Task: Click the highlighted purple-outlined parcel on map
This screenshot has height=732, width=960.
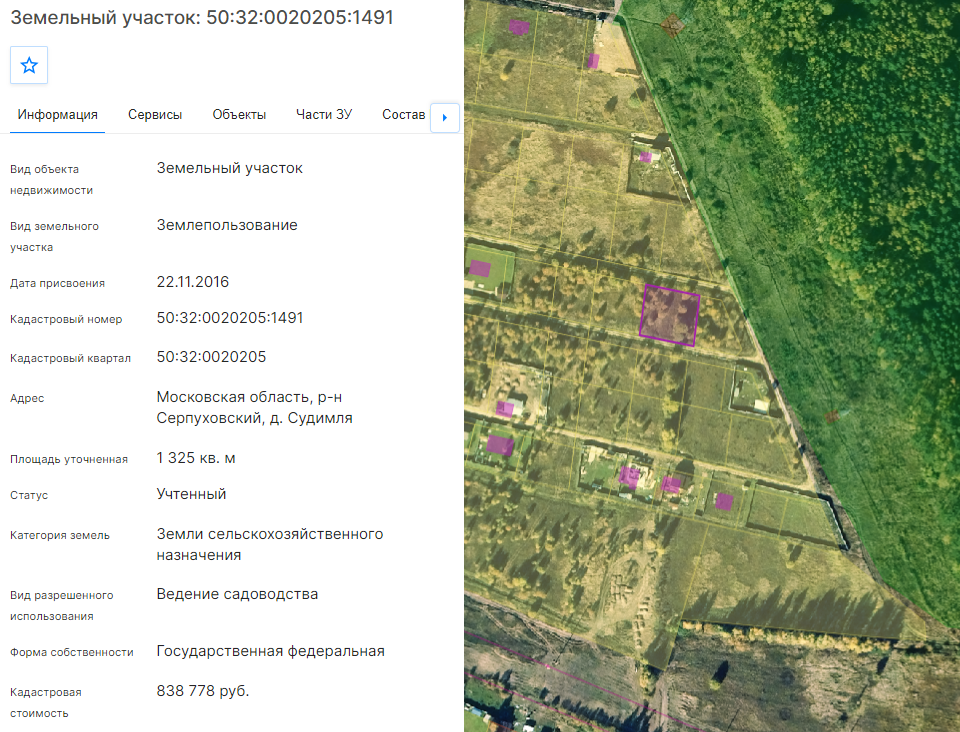Action: pyautogui.click(x=670, y=315)
